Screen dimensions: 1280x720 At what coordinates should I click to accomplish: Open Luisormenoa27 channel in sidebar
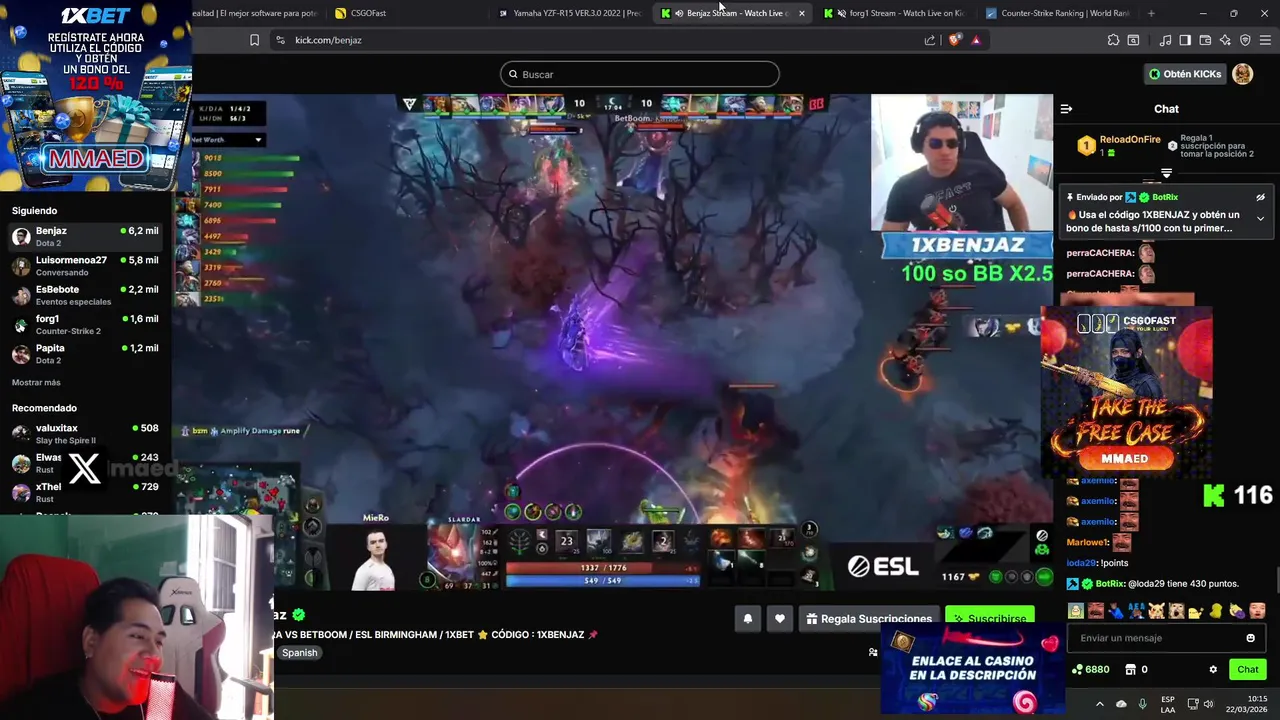(85, 265)
